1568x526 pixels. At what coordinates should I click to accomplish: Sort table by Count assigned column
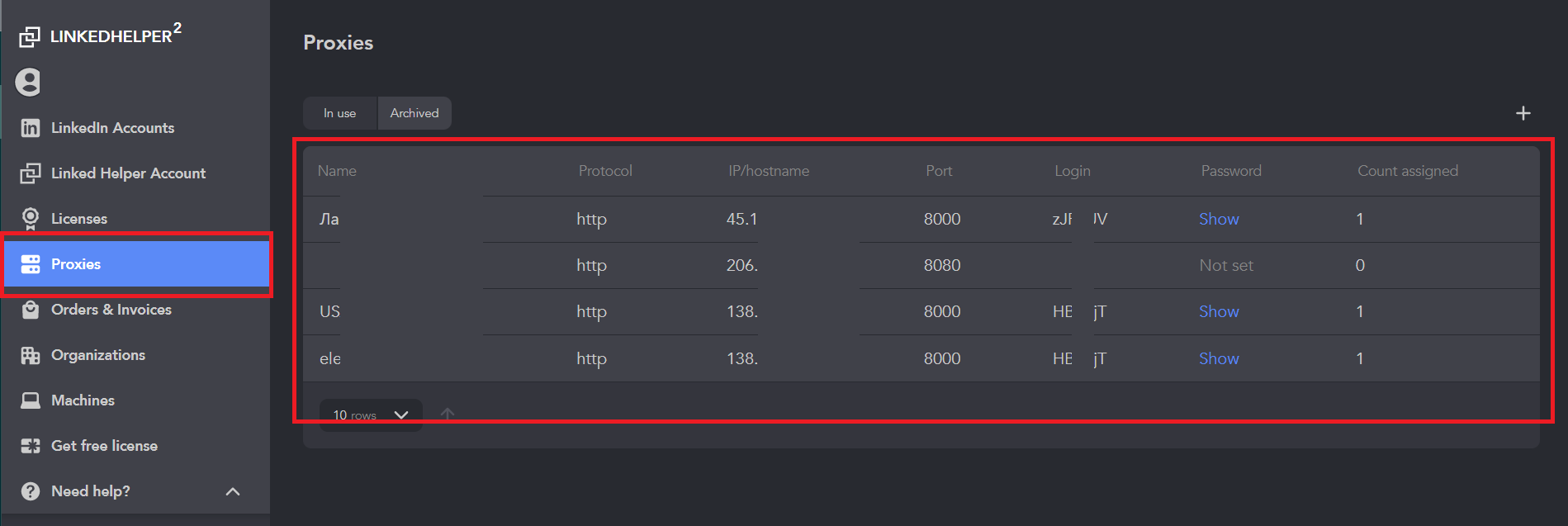(x=1408, y=171)
